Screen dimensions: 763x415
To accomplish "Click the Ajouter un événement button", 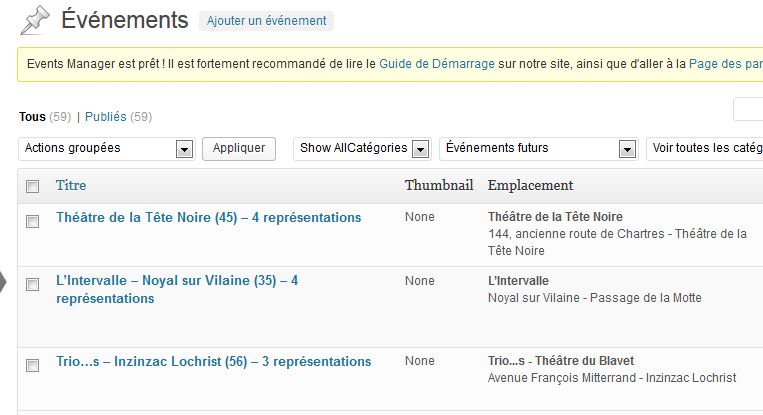I will [266, 21].
